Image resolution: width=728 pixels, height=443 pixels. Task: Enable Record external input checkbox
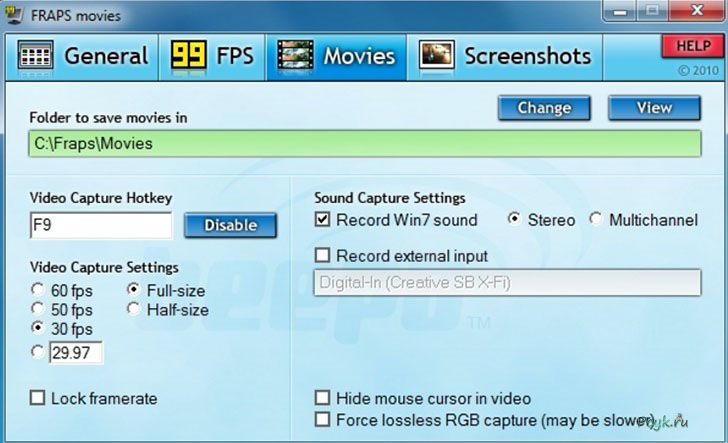pos(323,256)
